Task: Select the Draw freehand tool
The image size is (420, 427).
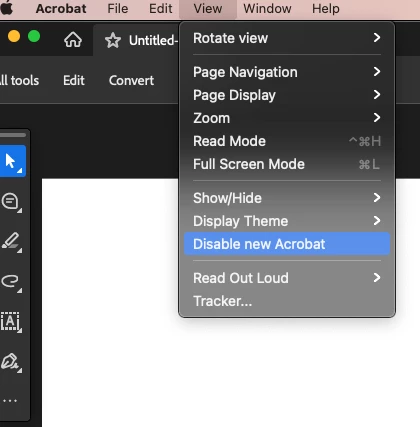Action: (12, 282)
